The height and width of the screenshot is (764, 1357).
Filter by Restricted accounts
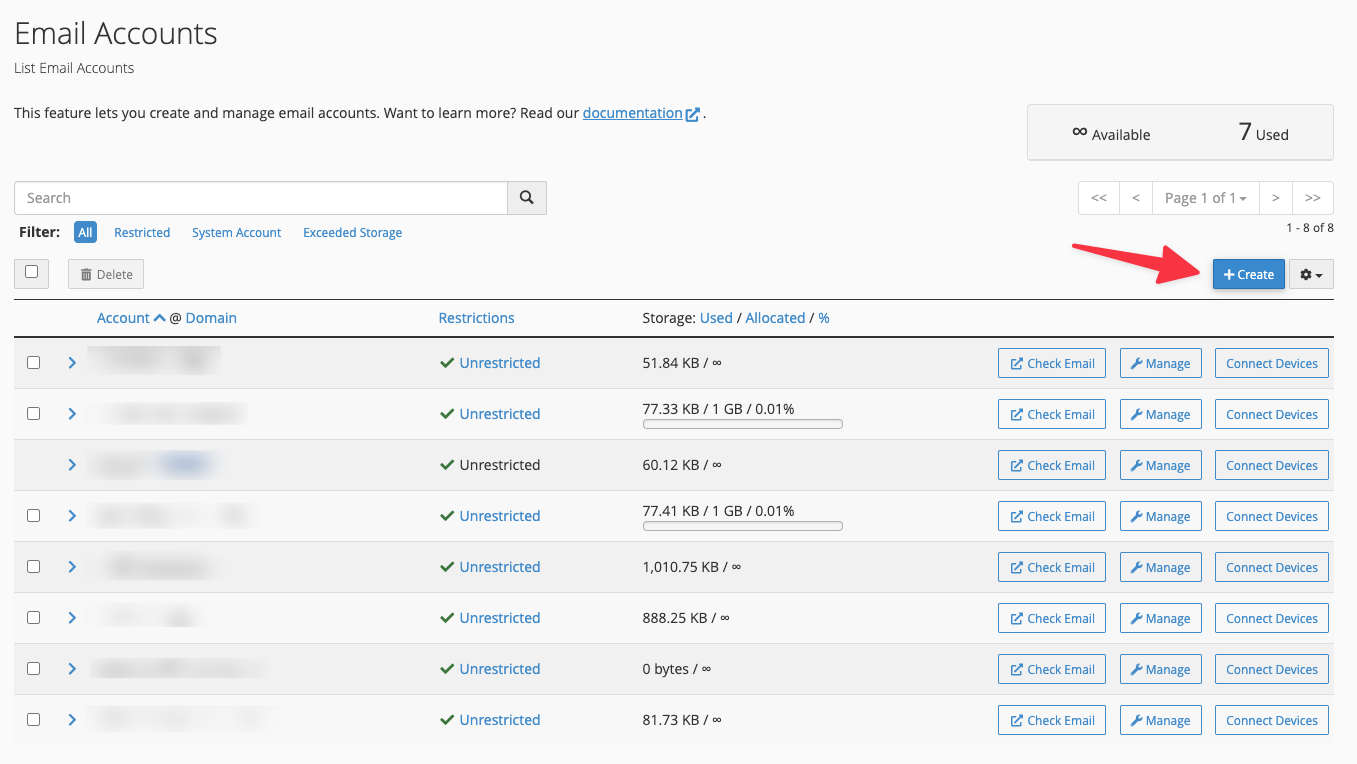(142, 233)
